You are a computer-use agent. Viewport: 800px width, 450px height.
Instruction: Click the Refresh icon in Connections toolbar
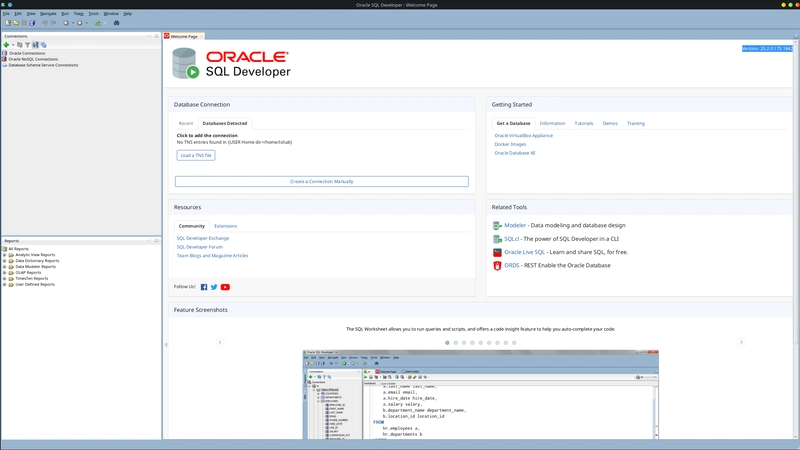pyautogui.click(x=19, y=45)
